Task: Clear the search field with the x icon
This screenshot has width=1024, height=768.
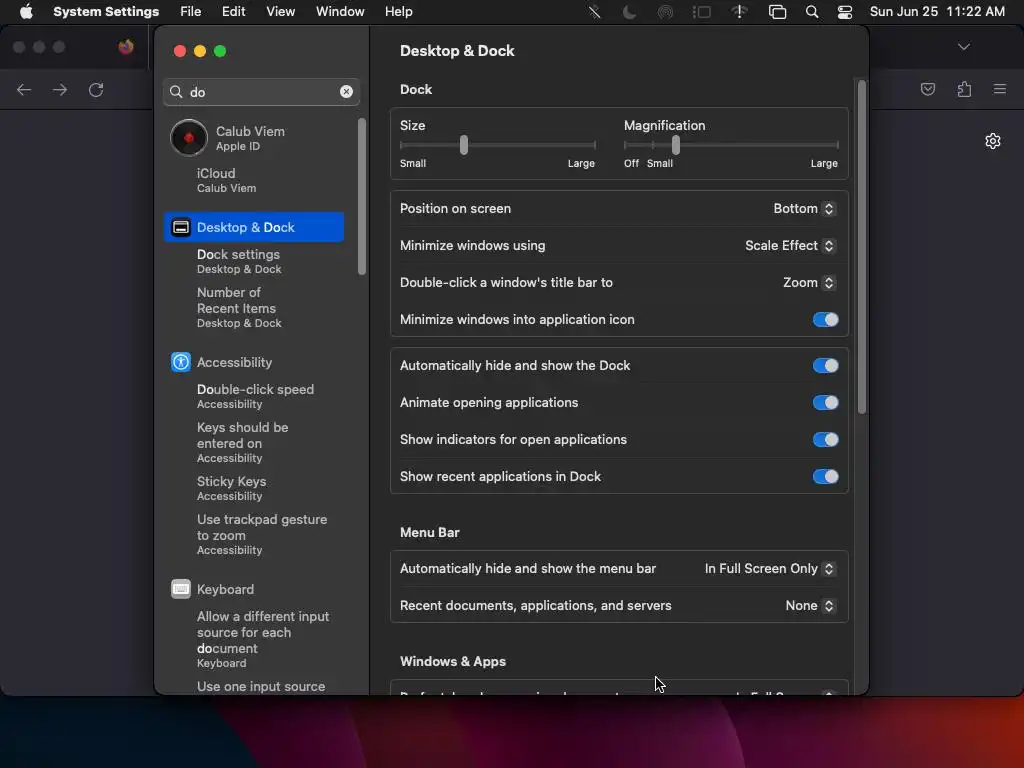Action: coord(346,91)
